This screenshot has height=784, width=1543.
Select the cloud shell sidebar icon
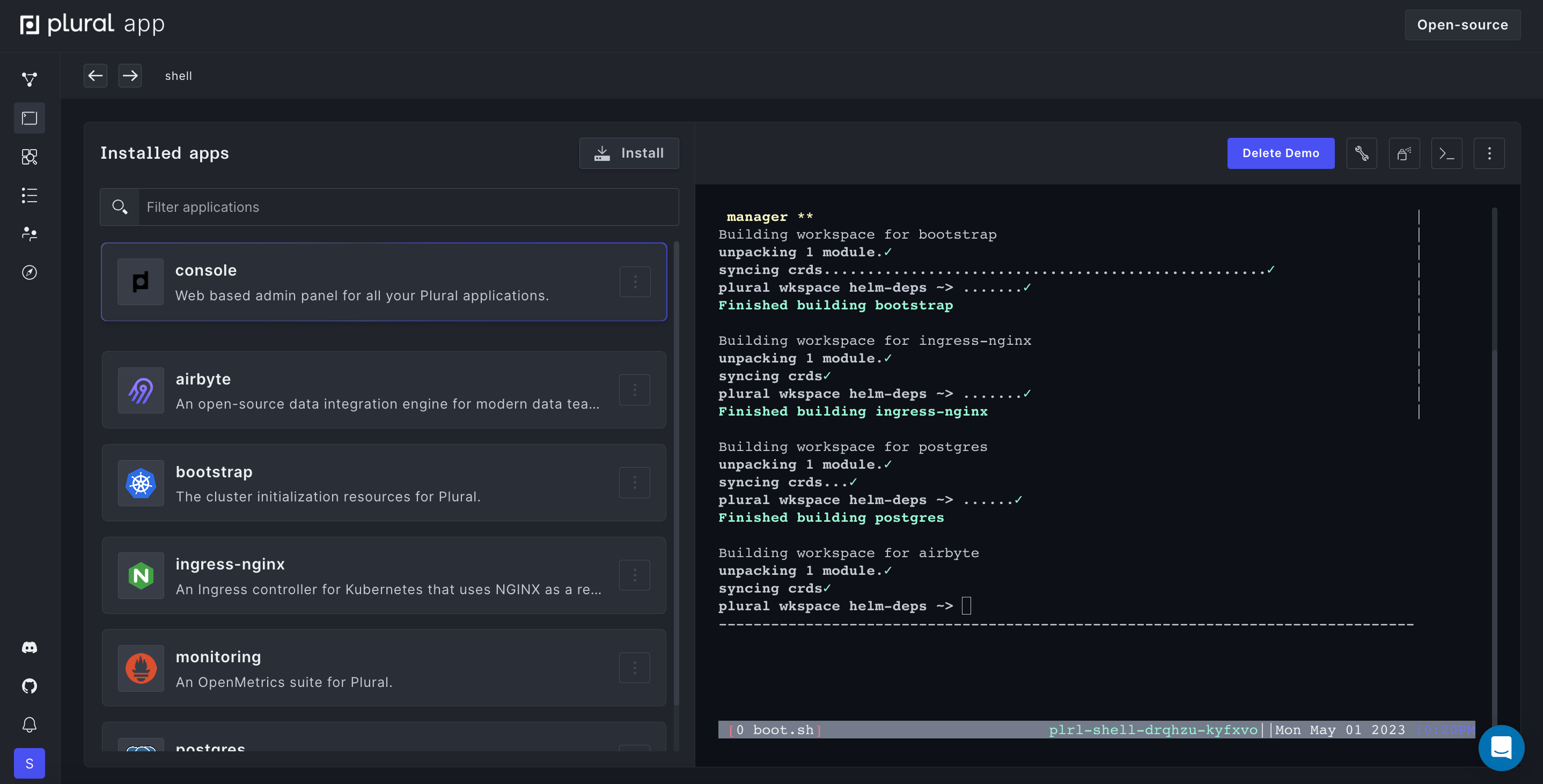[x=30, y=118]
